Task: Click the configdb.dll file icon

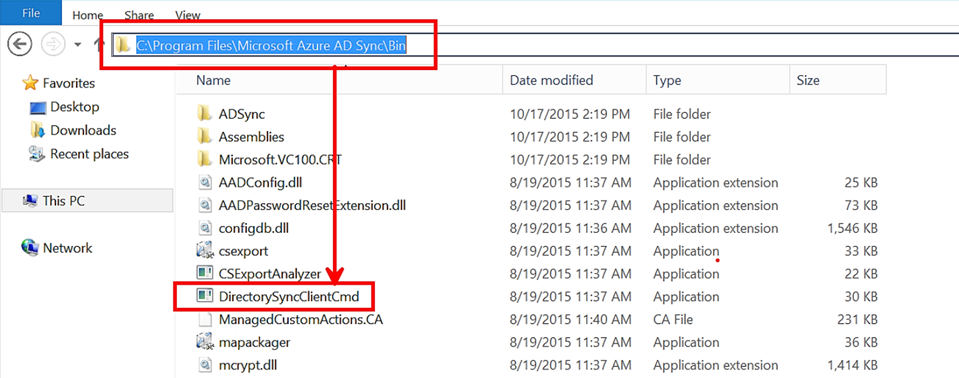Action: pyautogui.click(x=204, y=228)
